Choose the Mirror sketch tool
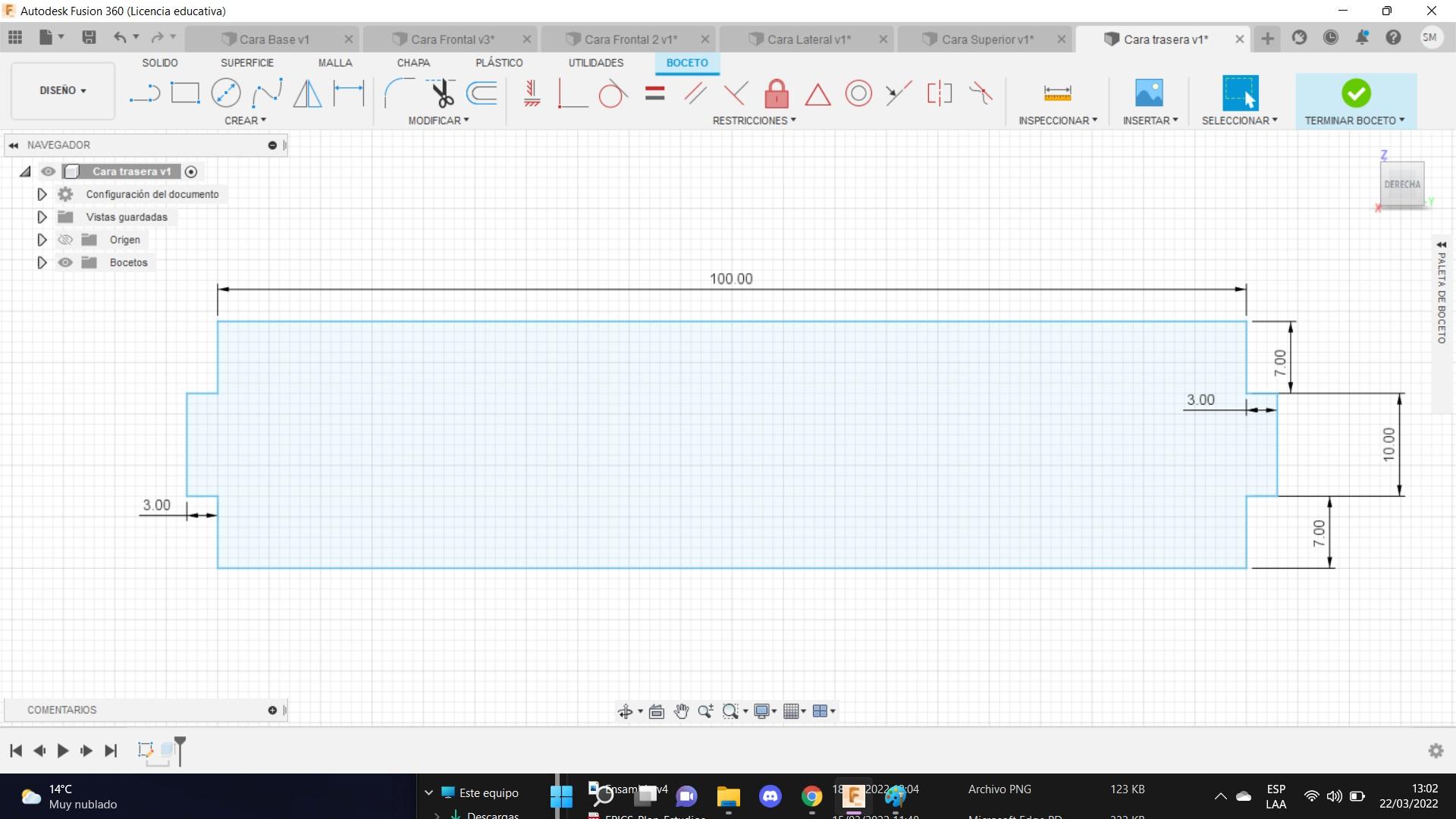 tap(307, 93)
